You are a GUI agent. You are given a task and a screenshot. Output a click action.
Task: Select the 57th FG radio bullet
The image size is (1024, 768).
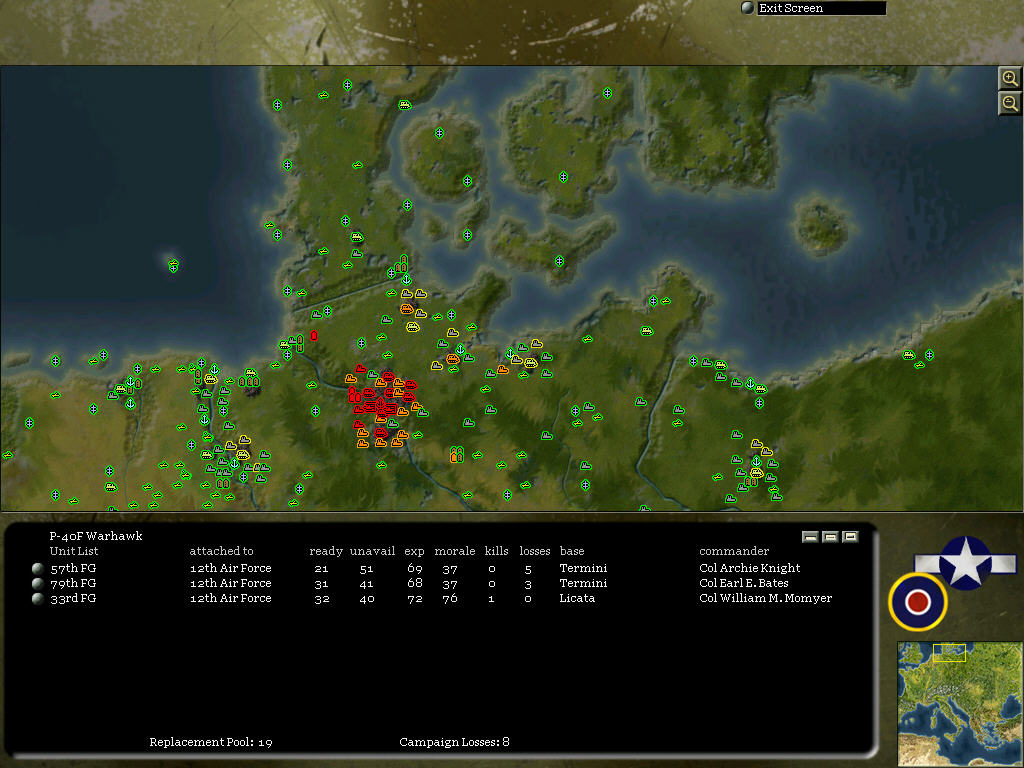(x=38, y=568)
